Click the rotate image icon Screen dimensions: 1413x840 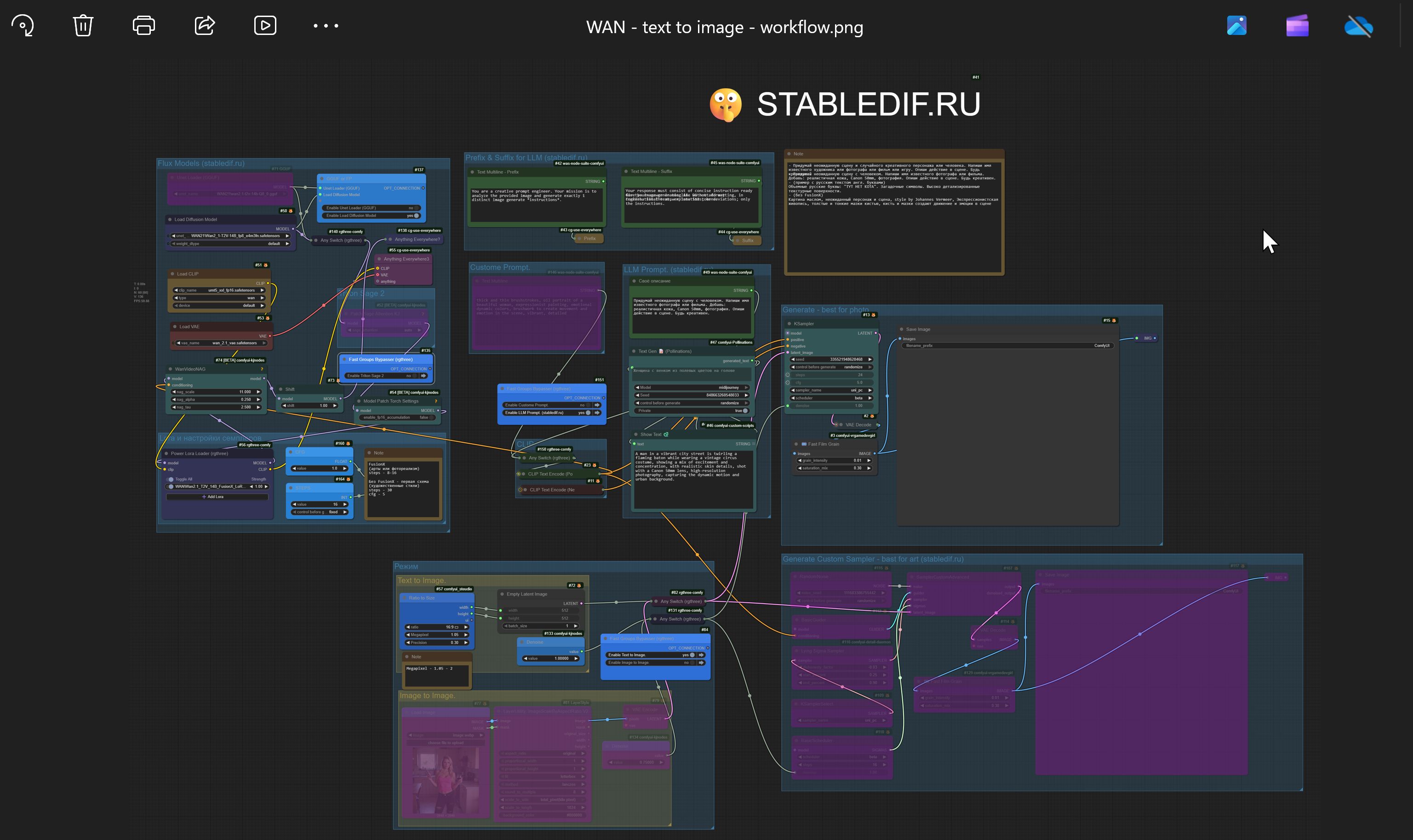23,25
